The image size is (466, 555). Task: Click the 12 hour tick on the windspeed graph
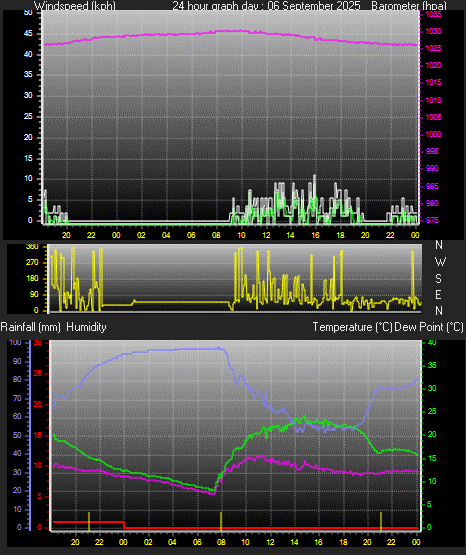[266, 235]
